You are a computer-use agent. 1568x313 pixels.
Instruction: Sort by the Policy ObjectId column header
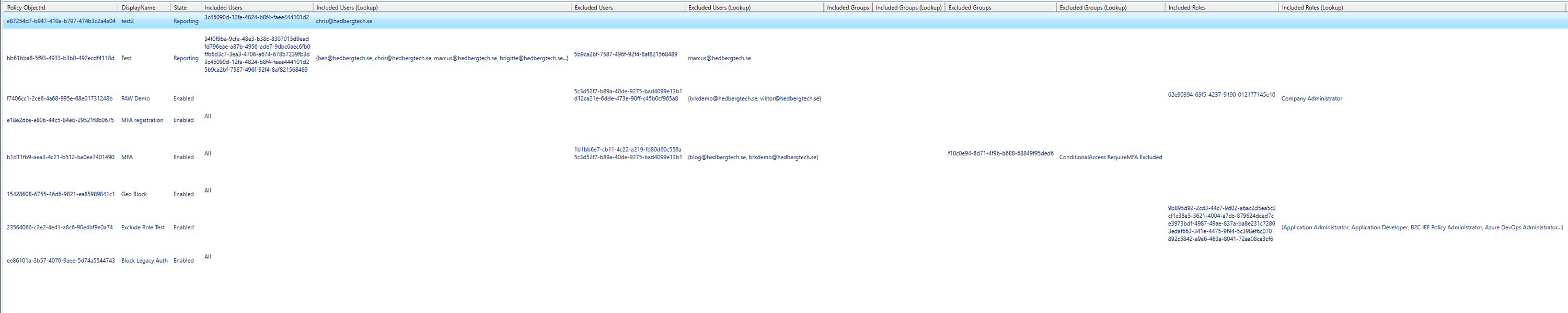pyautogui.click(x=26, y=7)
